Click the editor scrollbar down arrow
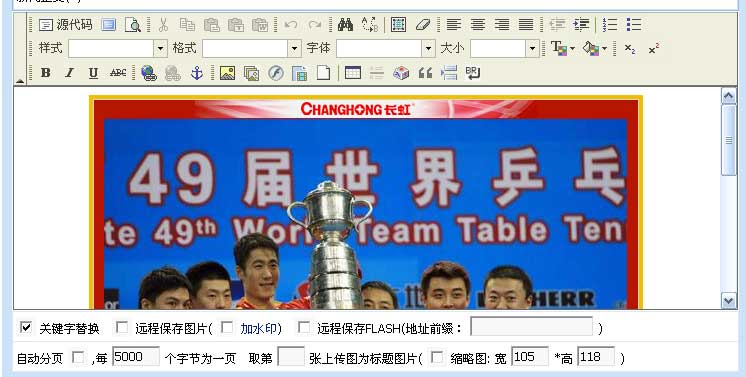The image size is (746, 377). tap(729, 300)
